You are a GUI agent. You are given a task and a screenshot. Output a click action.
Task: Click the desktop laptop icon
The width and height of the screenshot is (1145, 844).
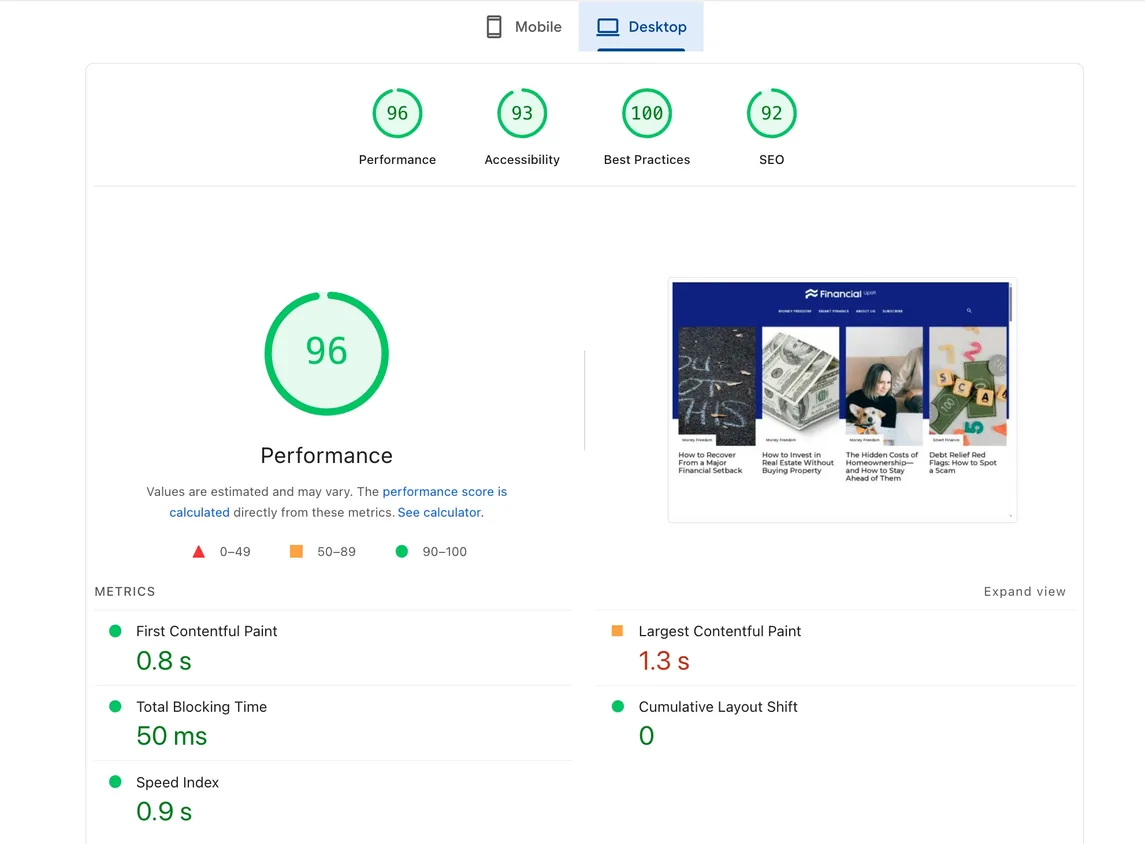(608, 27)
